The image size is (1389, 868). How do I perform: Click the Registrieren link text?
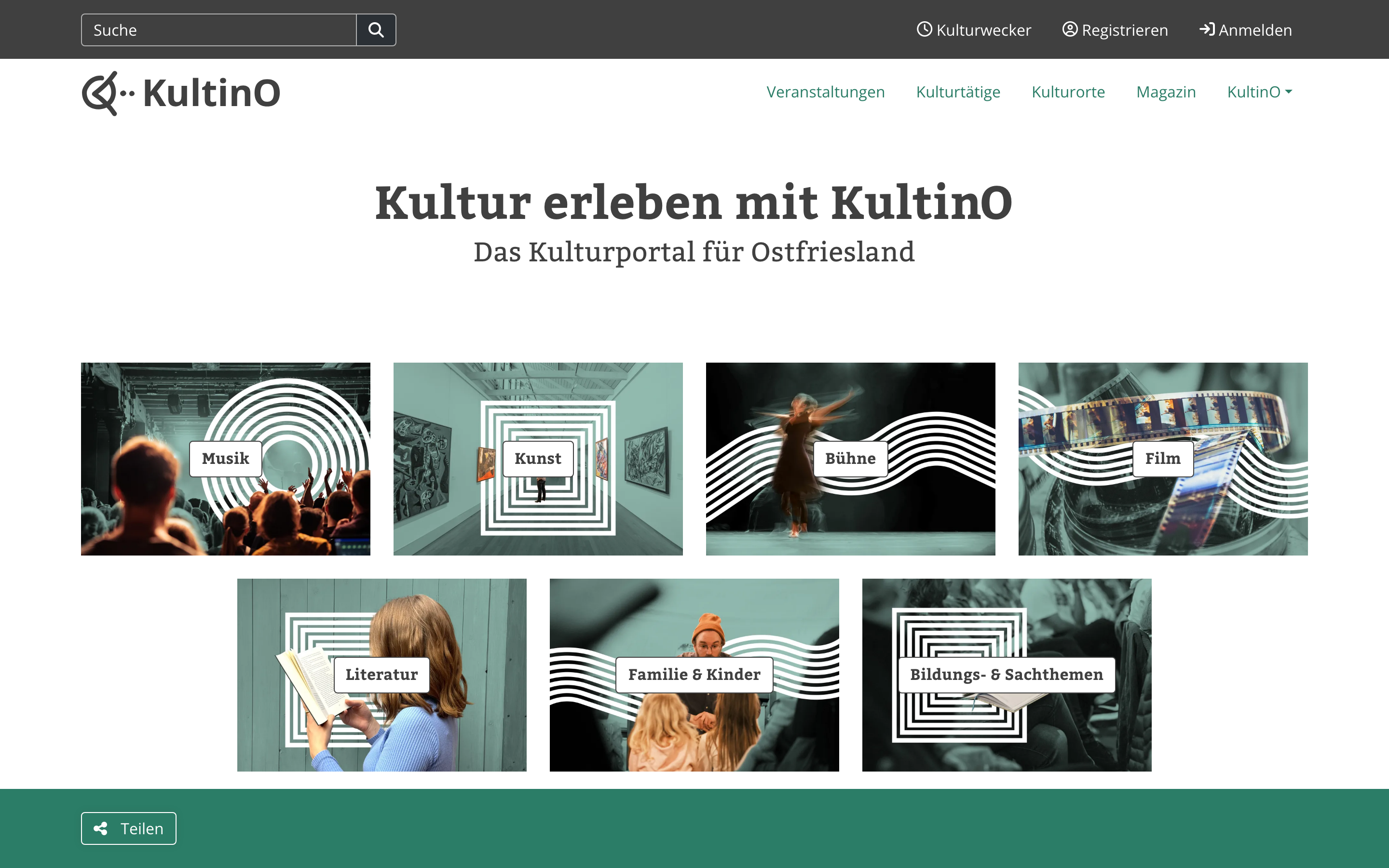(x=1125, y=30)
